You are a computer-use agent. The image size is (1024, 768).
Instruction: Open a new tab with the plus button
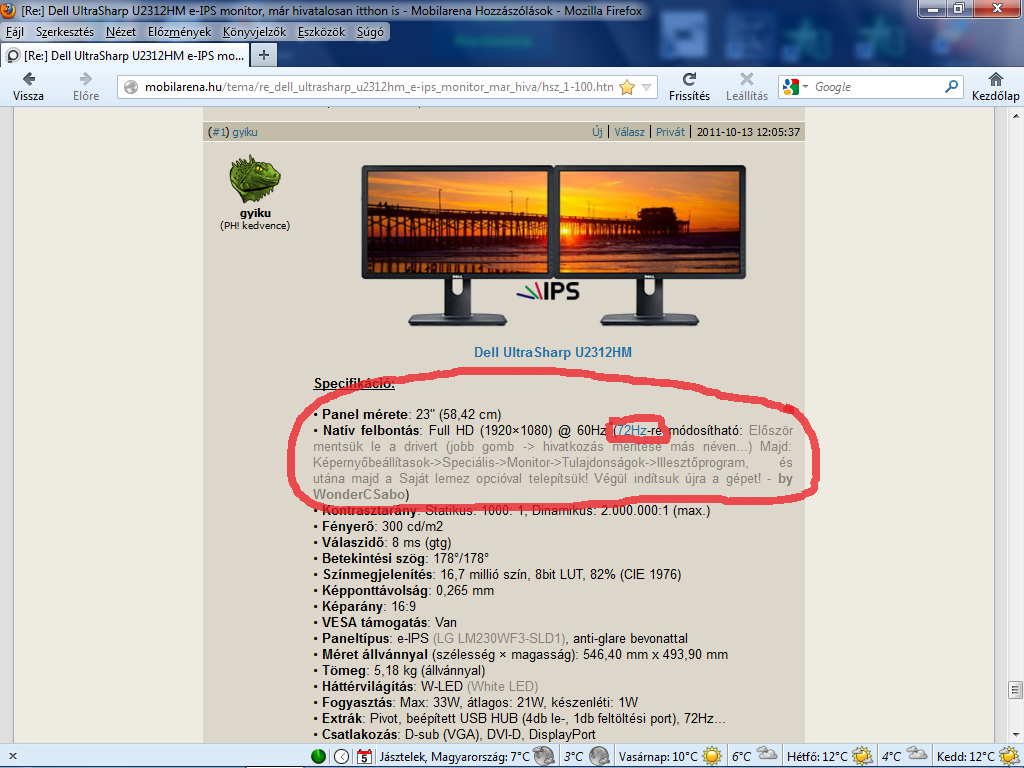pos(263,55)
